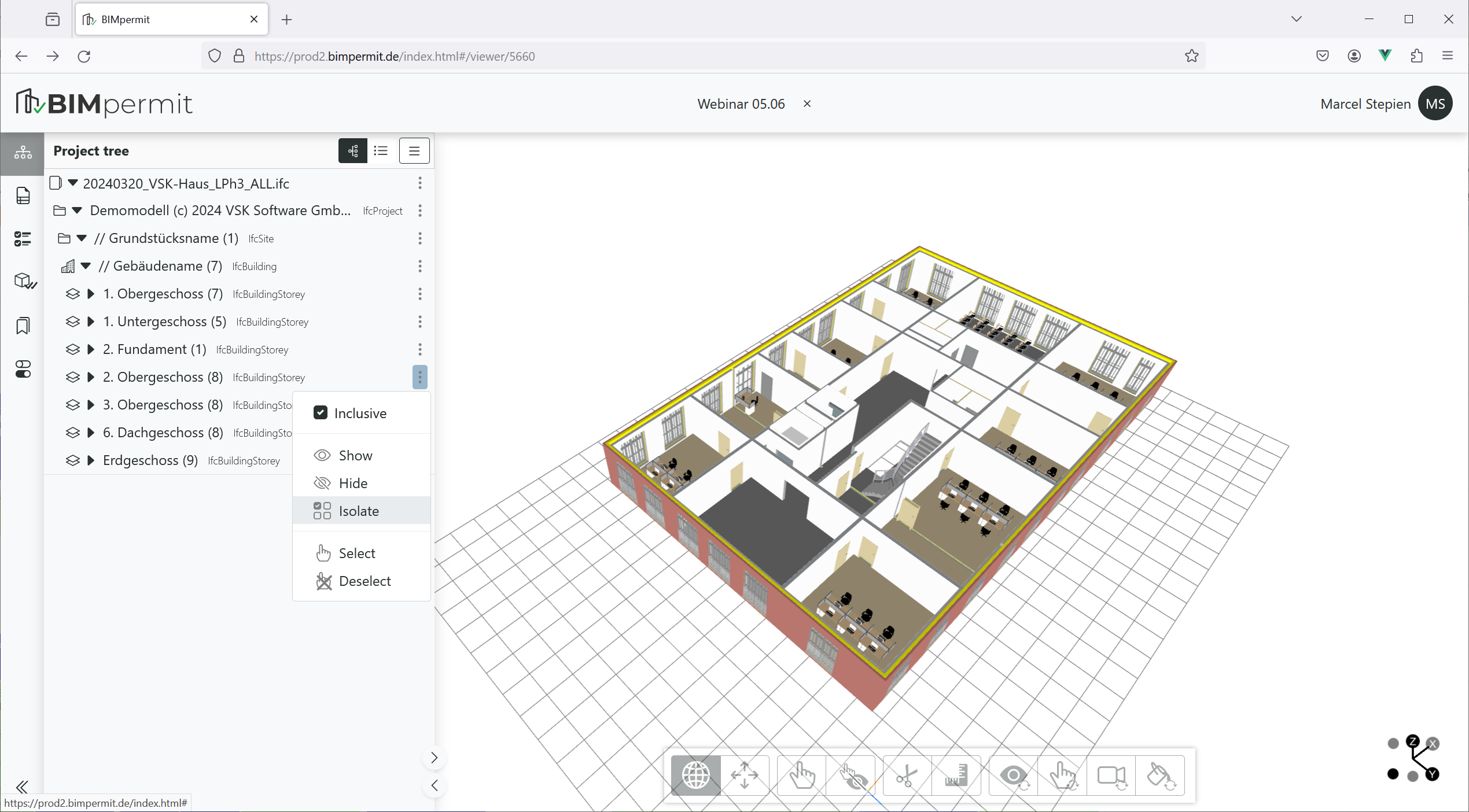Expand the 3. Obergeschoss storey

[91, 405]
